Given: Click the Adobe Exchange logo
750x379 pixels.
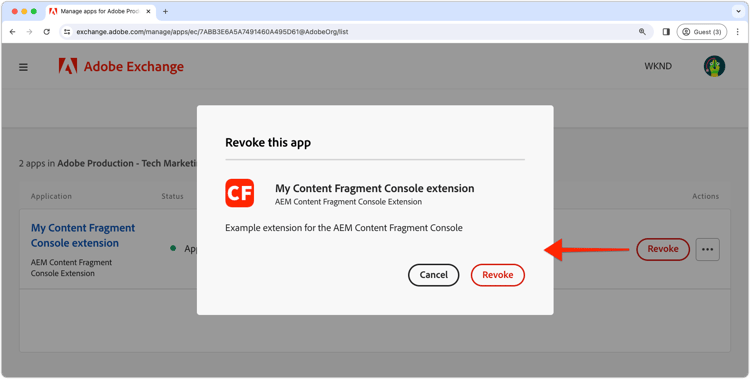Looking at the screenshot, I should click(x=121, y=67).
